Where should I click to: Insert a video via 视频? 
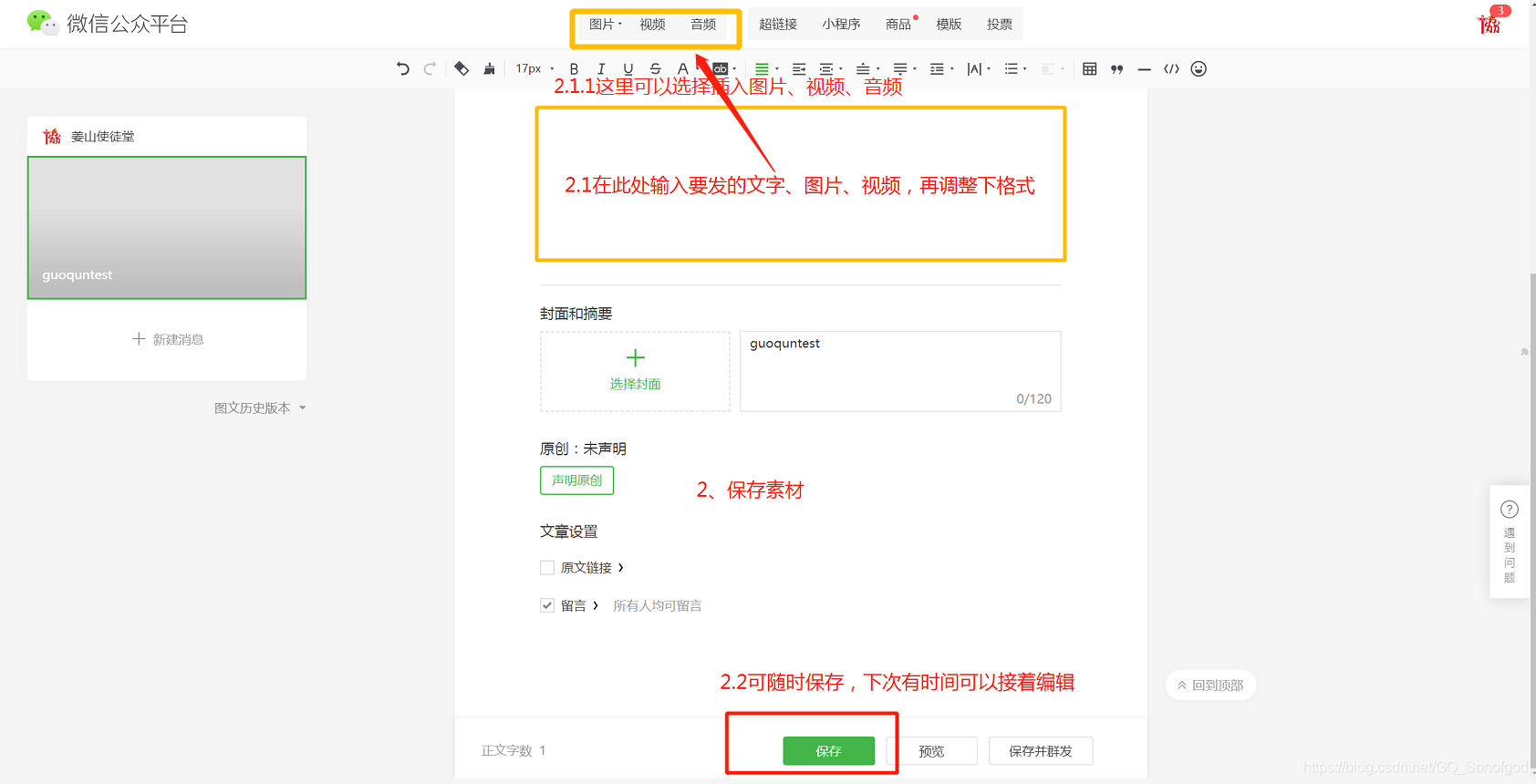tap(652, 24)
